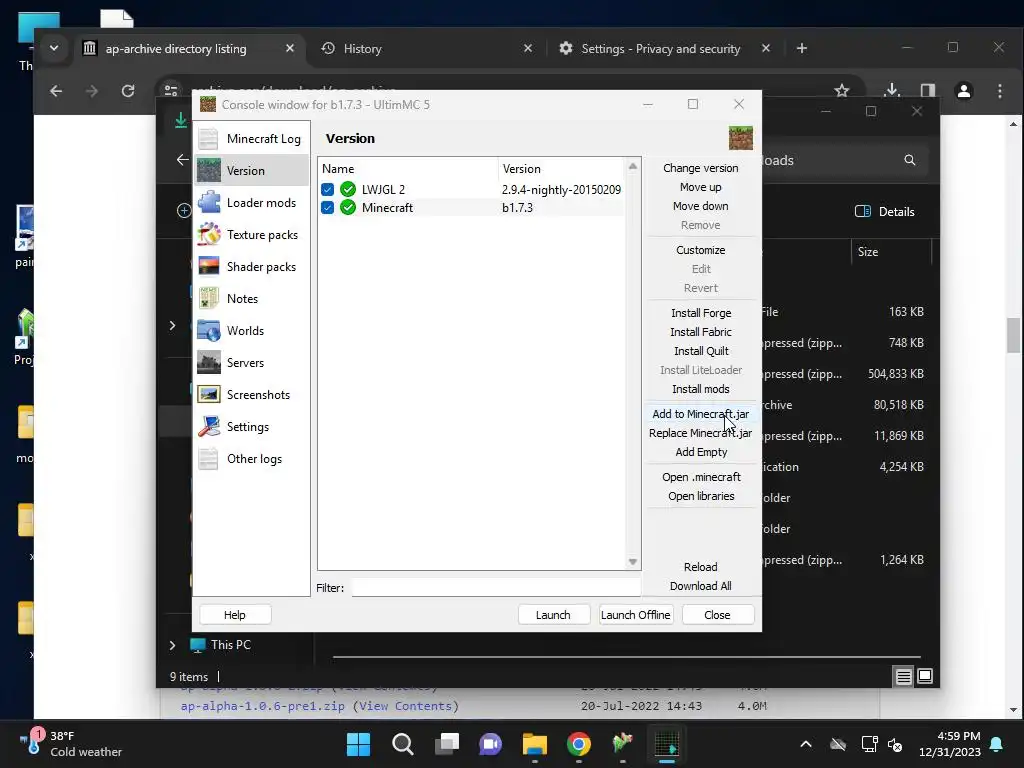Click Install Fabric

[701, 332]
